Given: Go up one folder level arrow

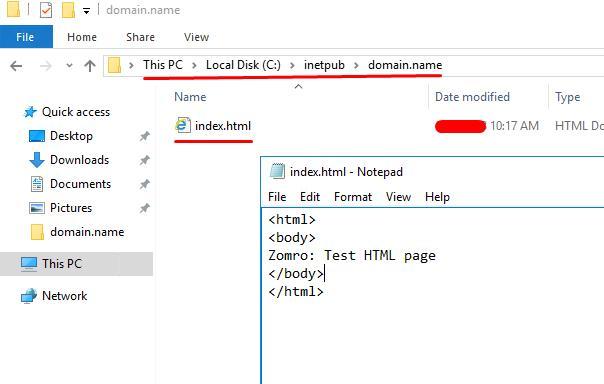Looking at the screenshot, I should click(90, 66).
